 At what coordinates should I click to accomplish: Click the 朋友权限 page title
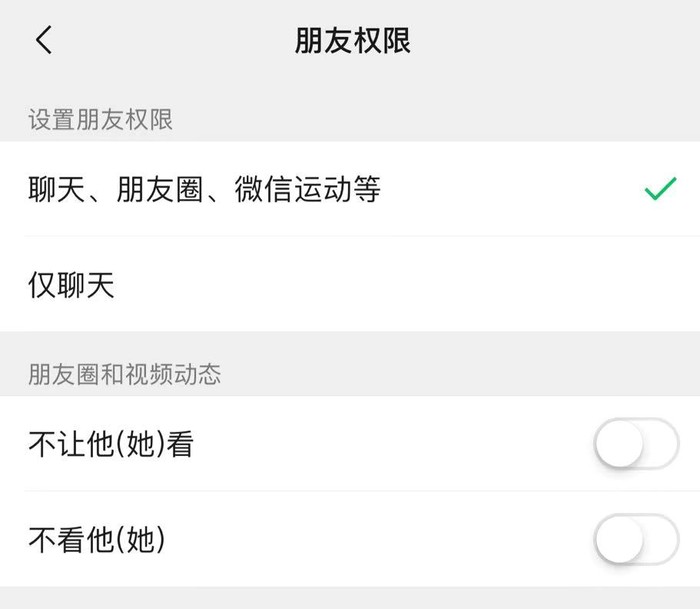point(352,40)
